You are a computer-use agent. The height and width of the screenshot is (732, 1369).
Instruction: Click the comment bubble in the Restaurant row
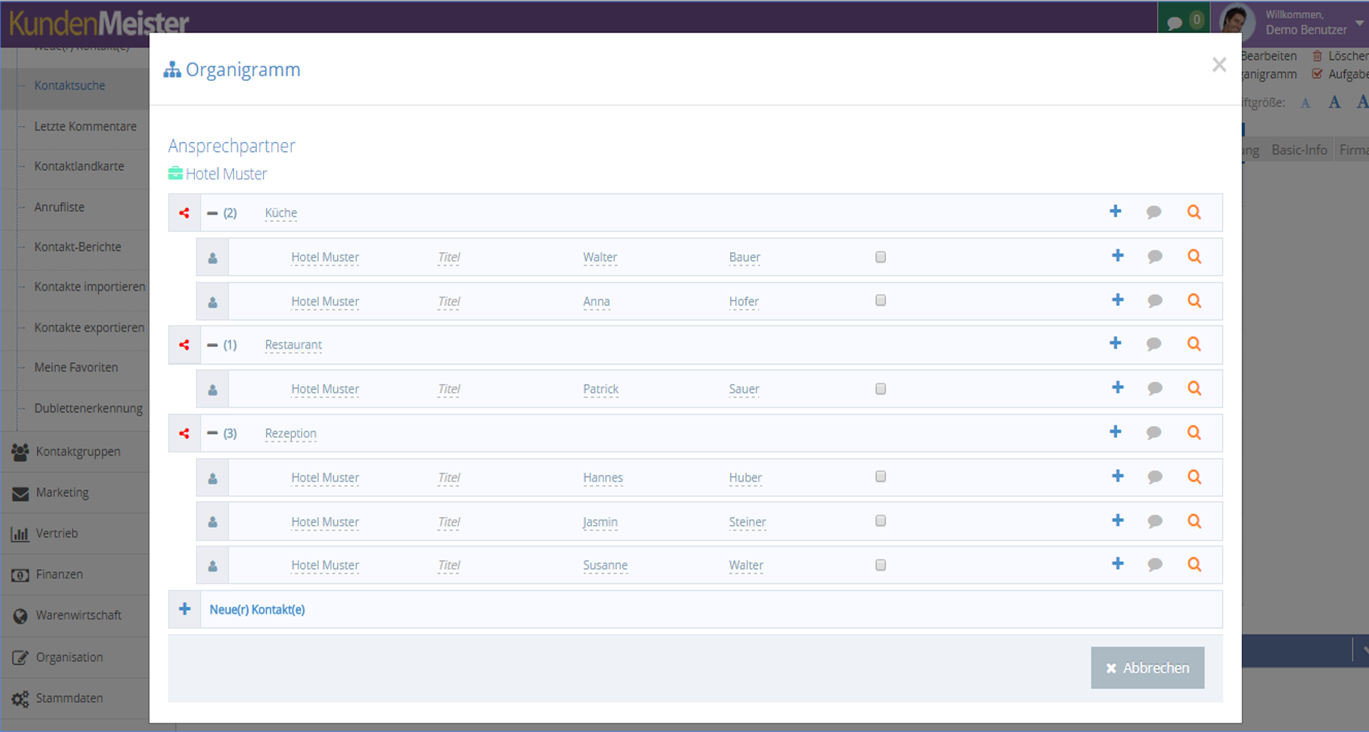pos(1154,344)
